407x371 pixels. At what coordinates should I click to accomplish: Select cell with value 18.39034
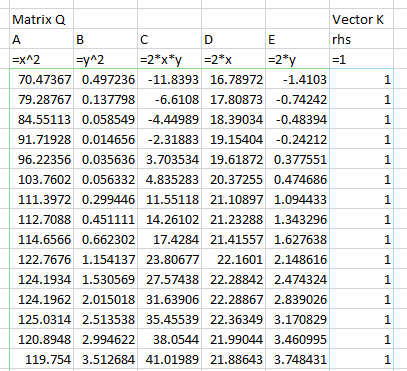pos(233,119)
